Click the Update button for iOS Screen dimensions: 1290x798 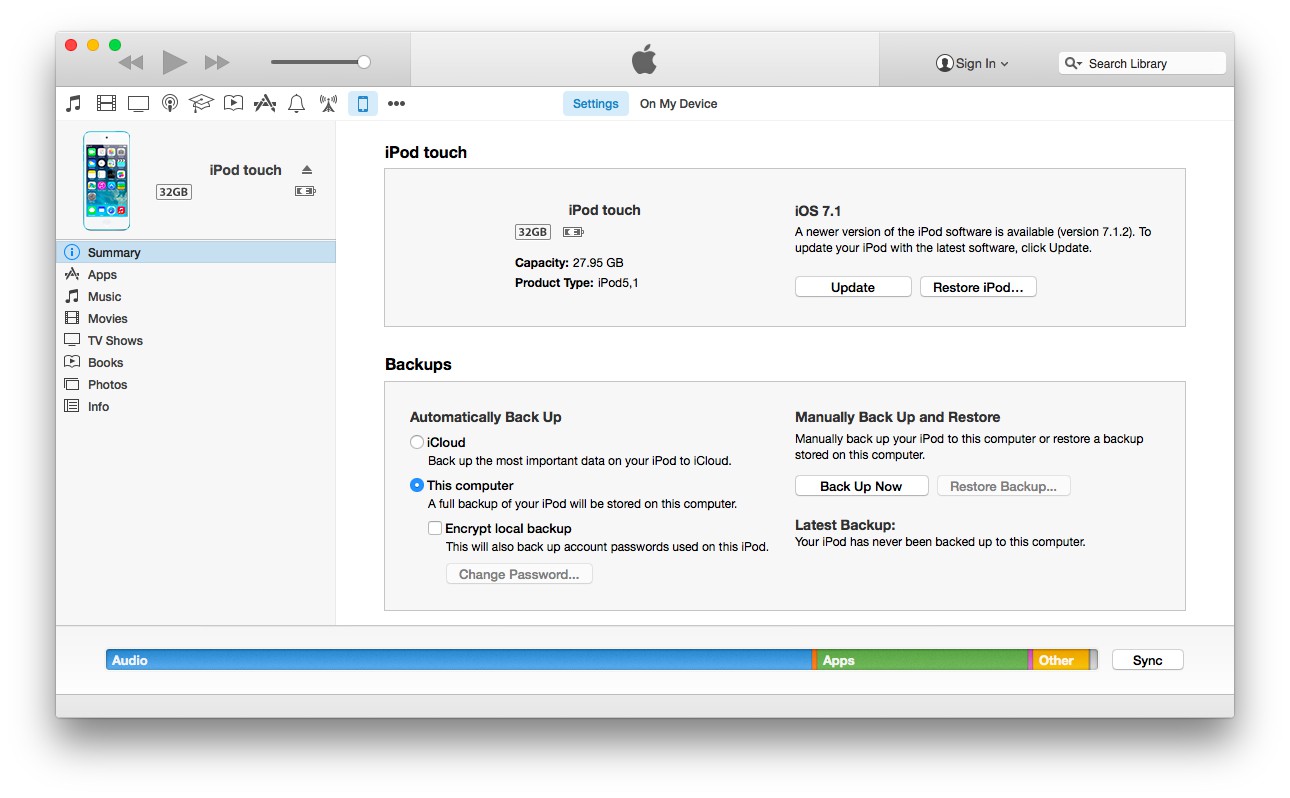[x=853, y=287]
